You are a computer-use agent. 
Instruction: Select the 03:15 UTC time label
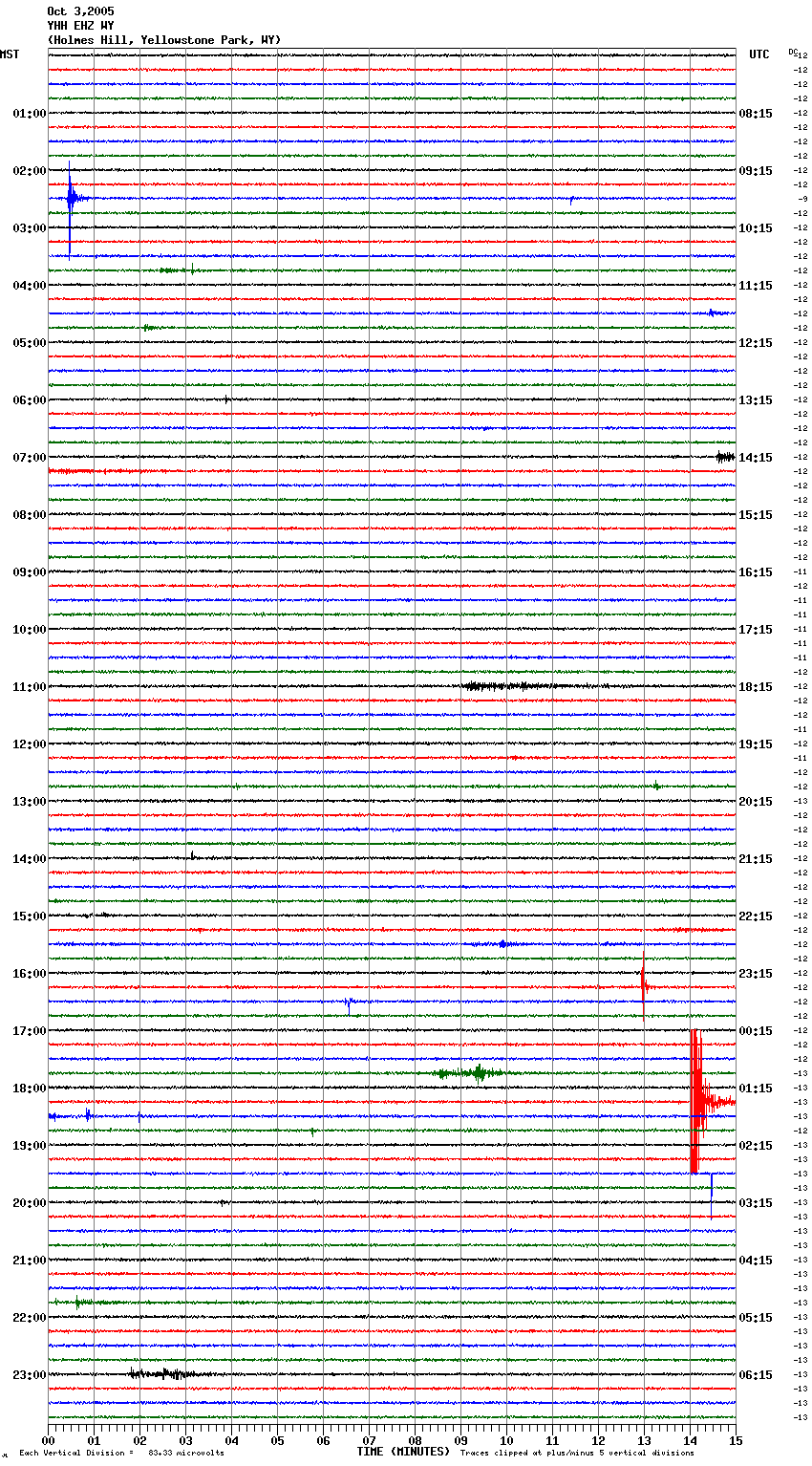click(756, 1203)
